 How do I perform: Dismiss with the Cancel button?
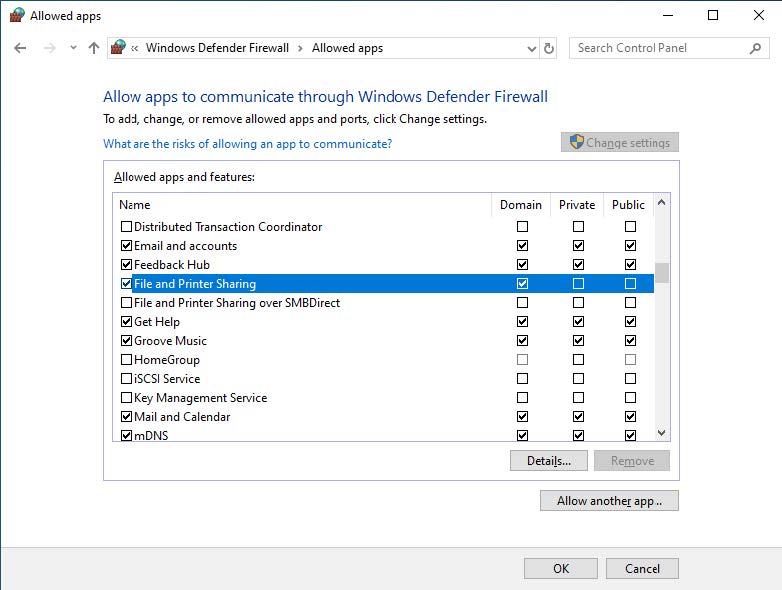point(642,569)
